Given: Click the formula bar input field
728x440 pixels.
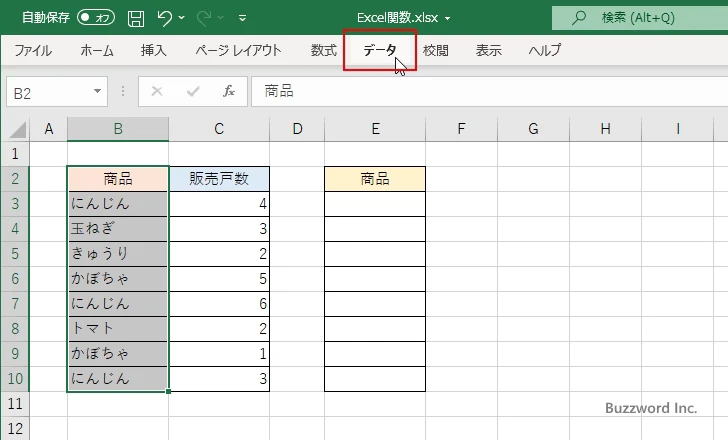Looking at the screenshot, I should tap(480, 91).
